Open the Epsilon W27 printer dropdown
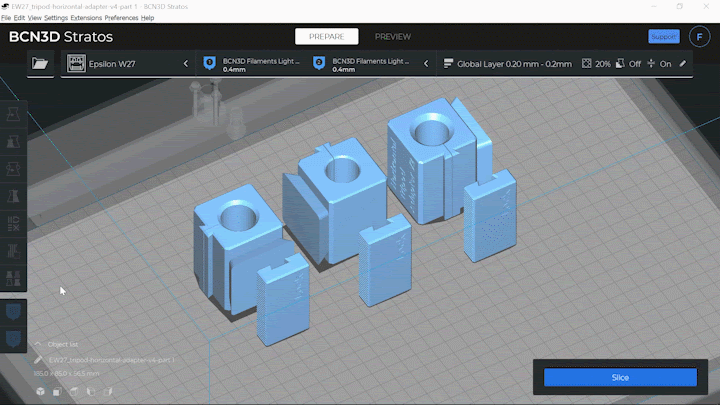The image size is (720, 405). pos(128,64)
